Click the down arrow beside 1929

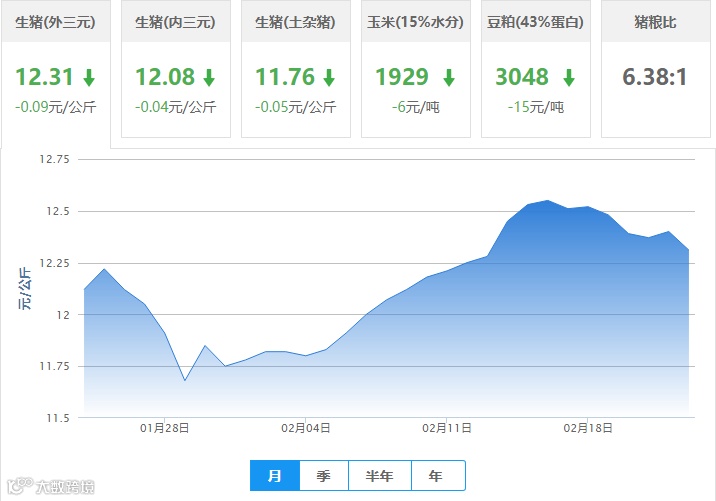point(449,78)
